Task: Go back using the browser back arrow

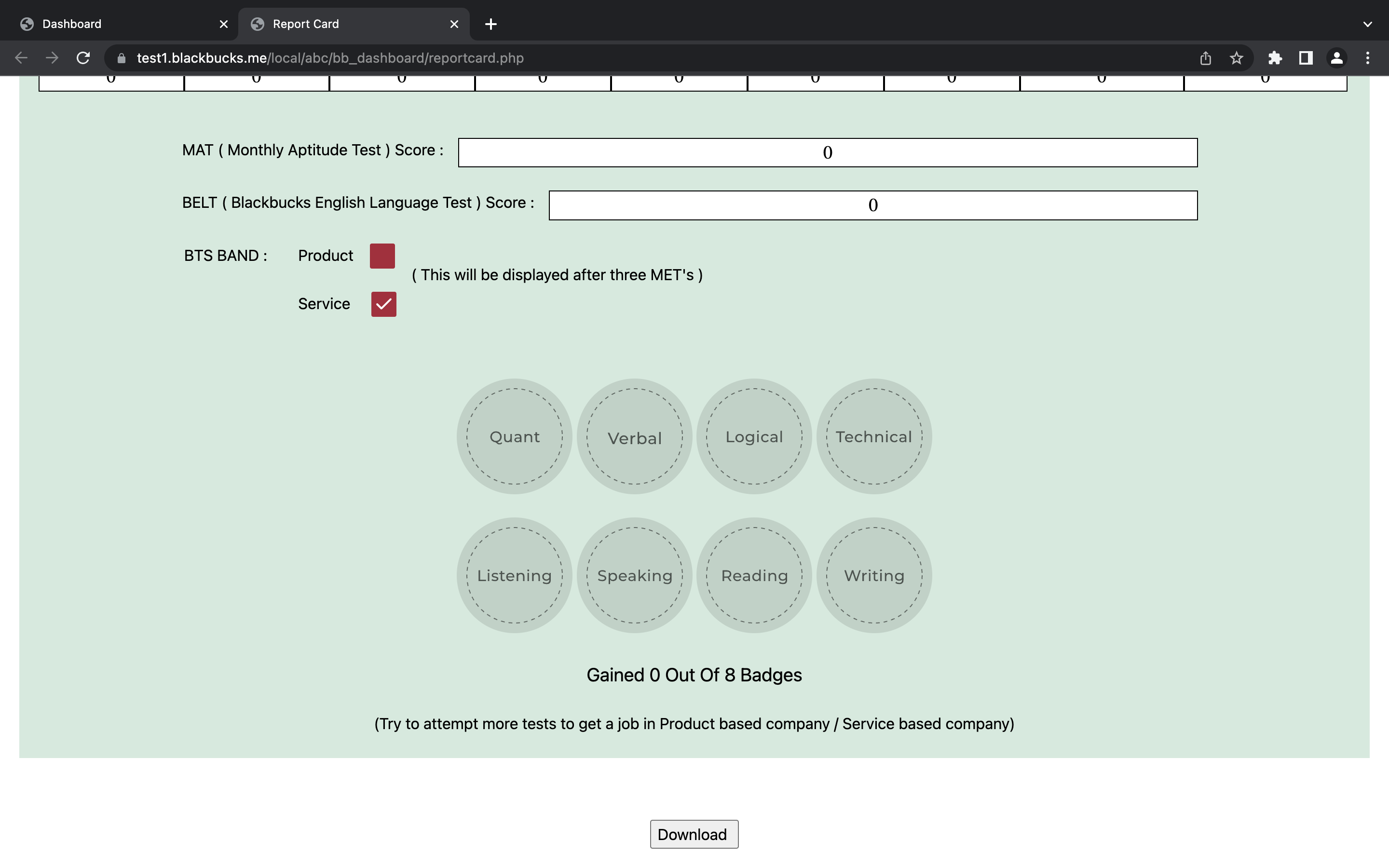Action: coord(21,58)
